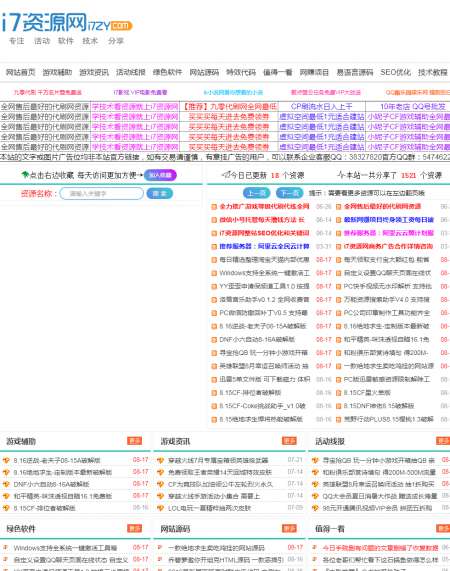Image resolution: width=450 pixels, height=571 pixels.
Task: Expand 游戏辅助 section via its orange 更多 button
Action: pos(134,441)
